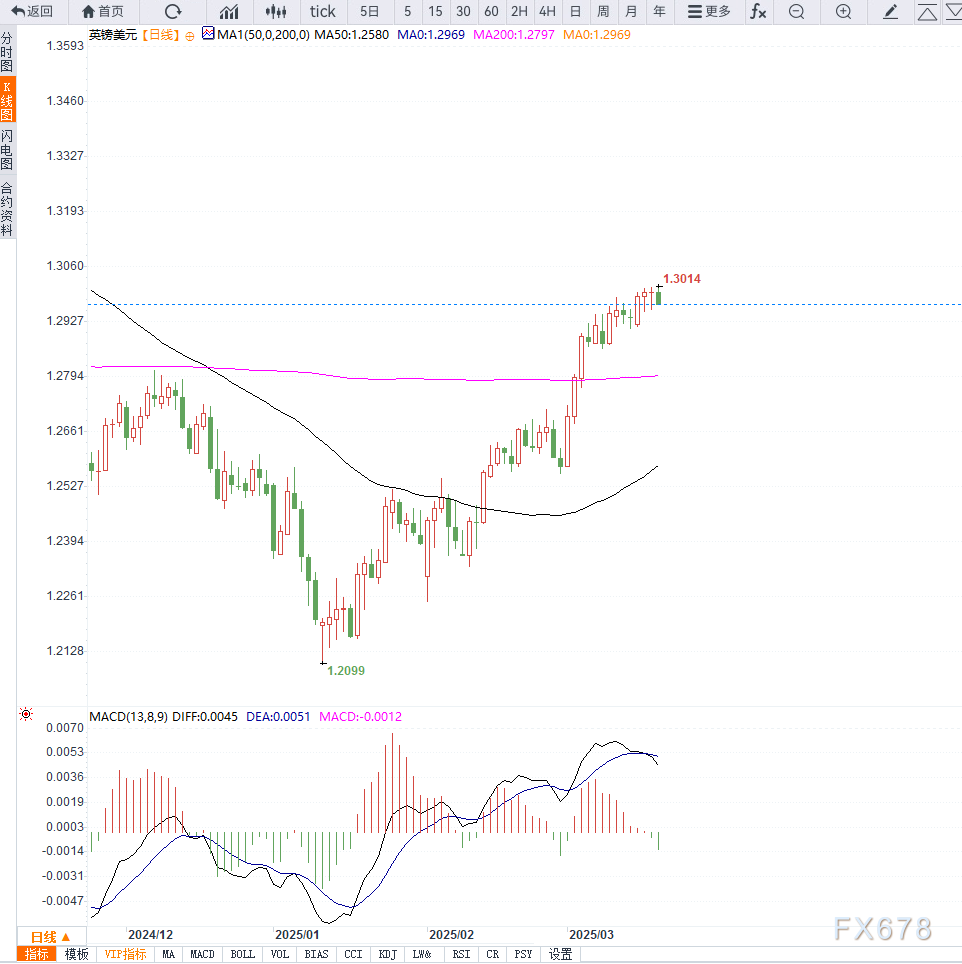Click the 1.3014 high price marker
The height and width of the screenshot is (964, 962).
tap(682, 279)
